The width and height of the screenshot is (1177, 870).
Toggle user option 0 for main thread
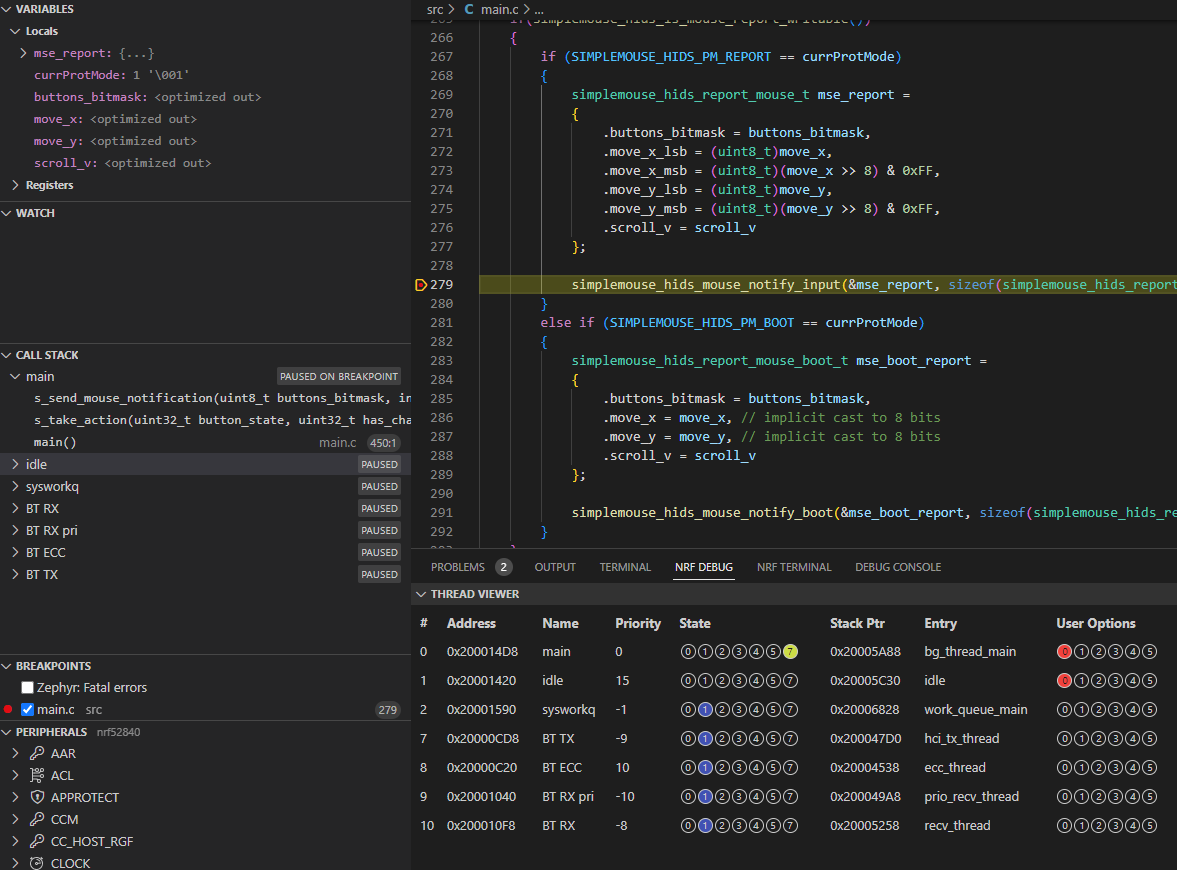point(1064,652)
